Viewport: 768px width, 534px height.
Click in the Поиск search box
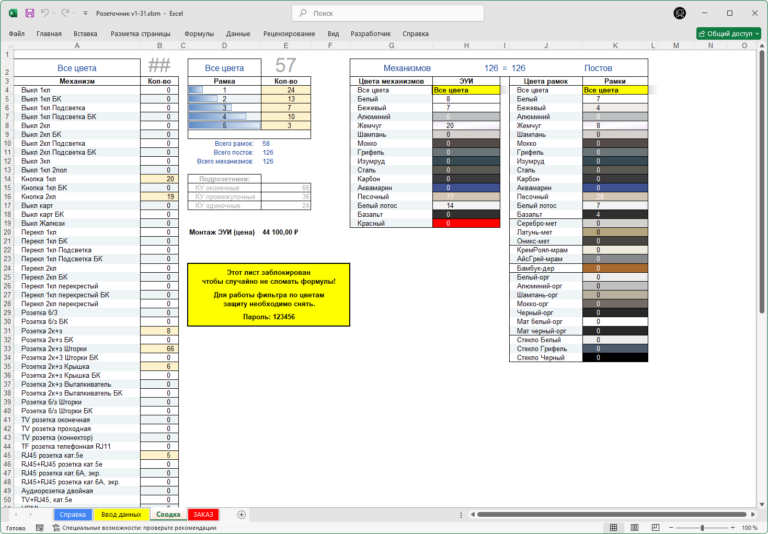tap(387, 13)
